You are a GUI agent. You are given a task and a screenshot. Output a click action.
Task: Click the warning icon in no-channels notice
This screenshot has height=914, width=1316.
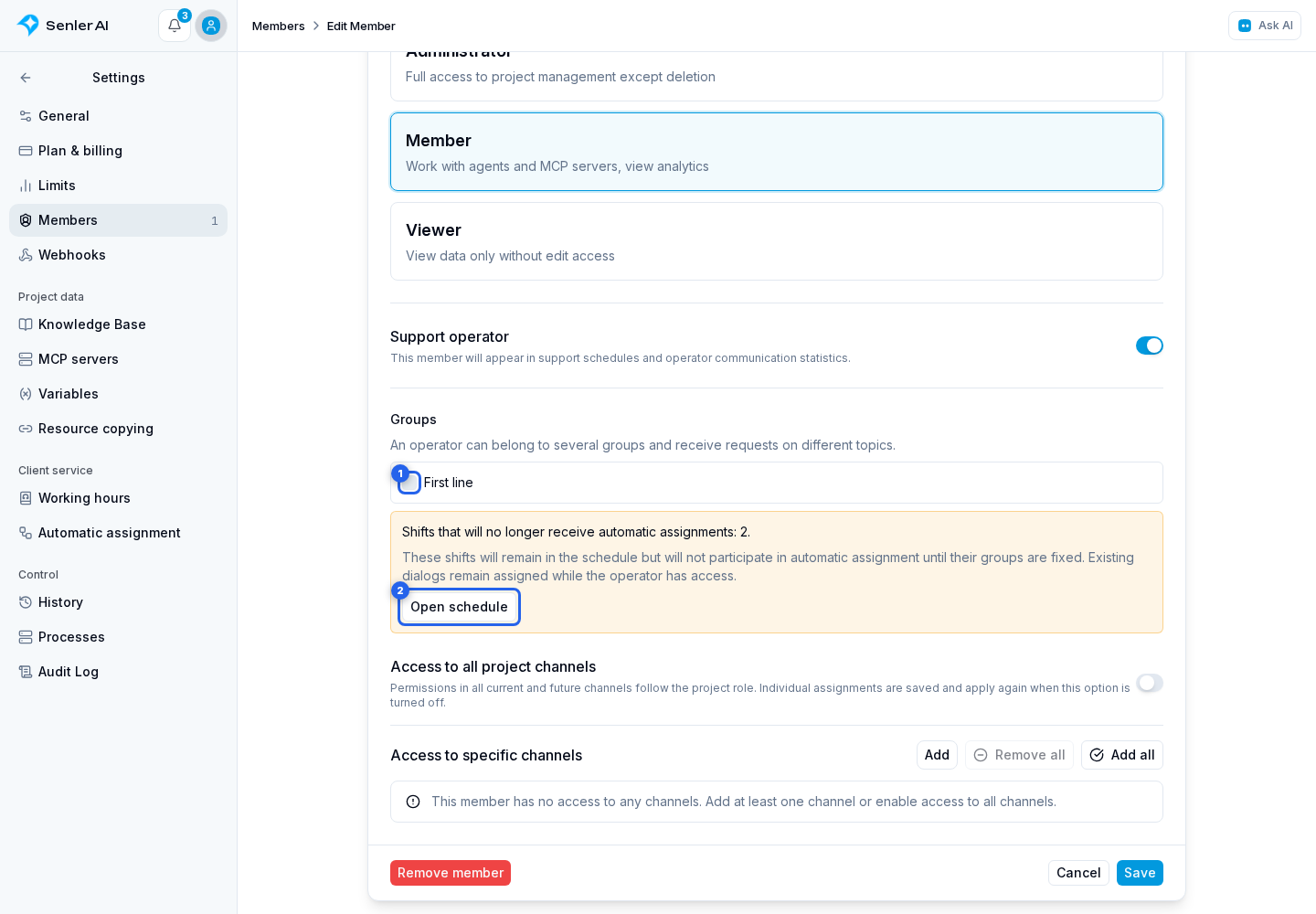413,802
